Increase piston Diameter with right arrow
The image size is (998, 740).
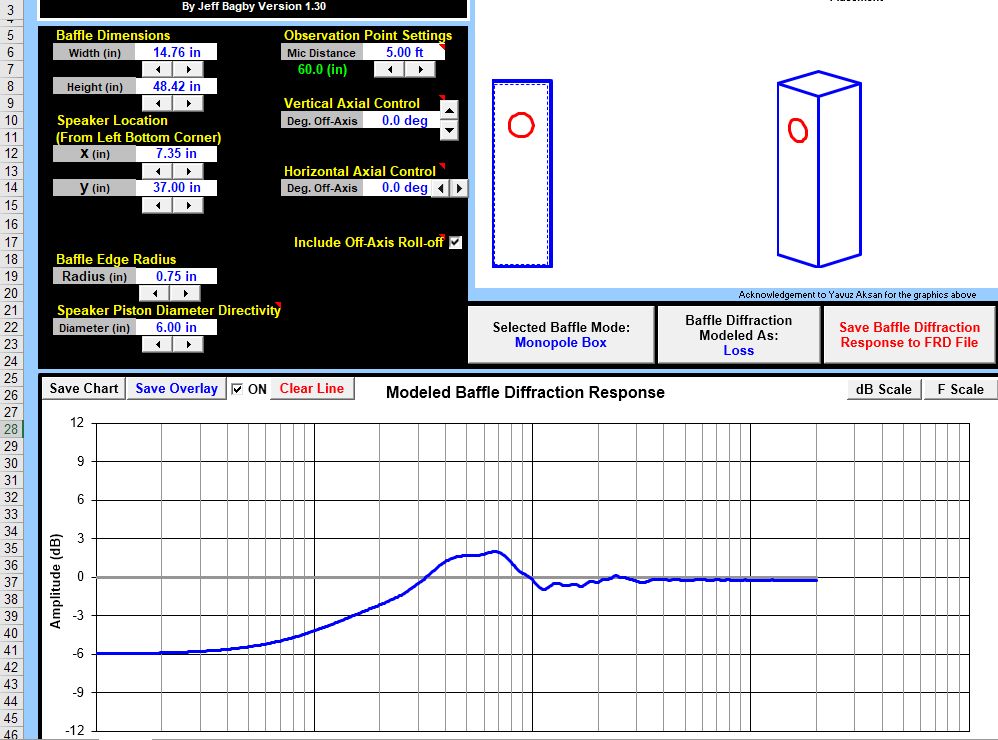188,344
